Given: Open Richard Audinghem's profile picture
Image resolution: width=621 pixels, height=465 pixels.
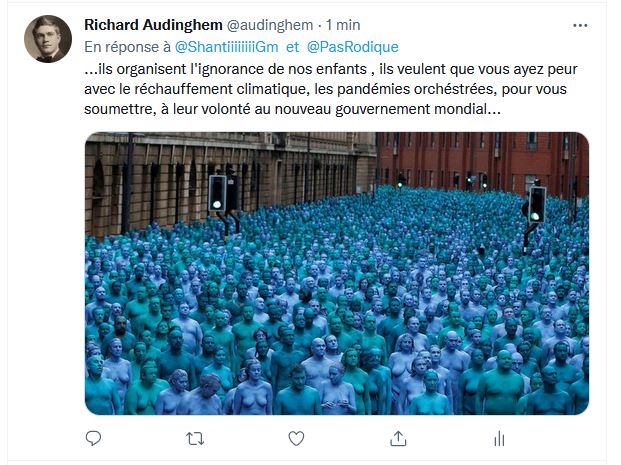Looking at the screenshot, I should click(48, 39).
